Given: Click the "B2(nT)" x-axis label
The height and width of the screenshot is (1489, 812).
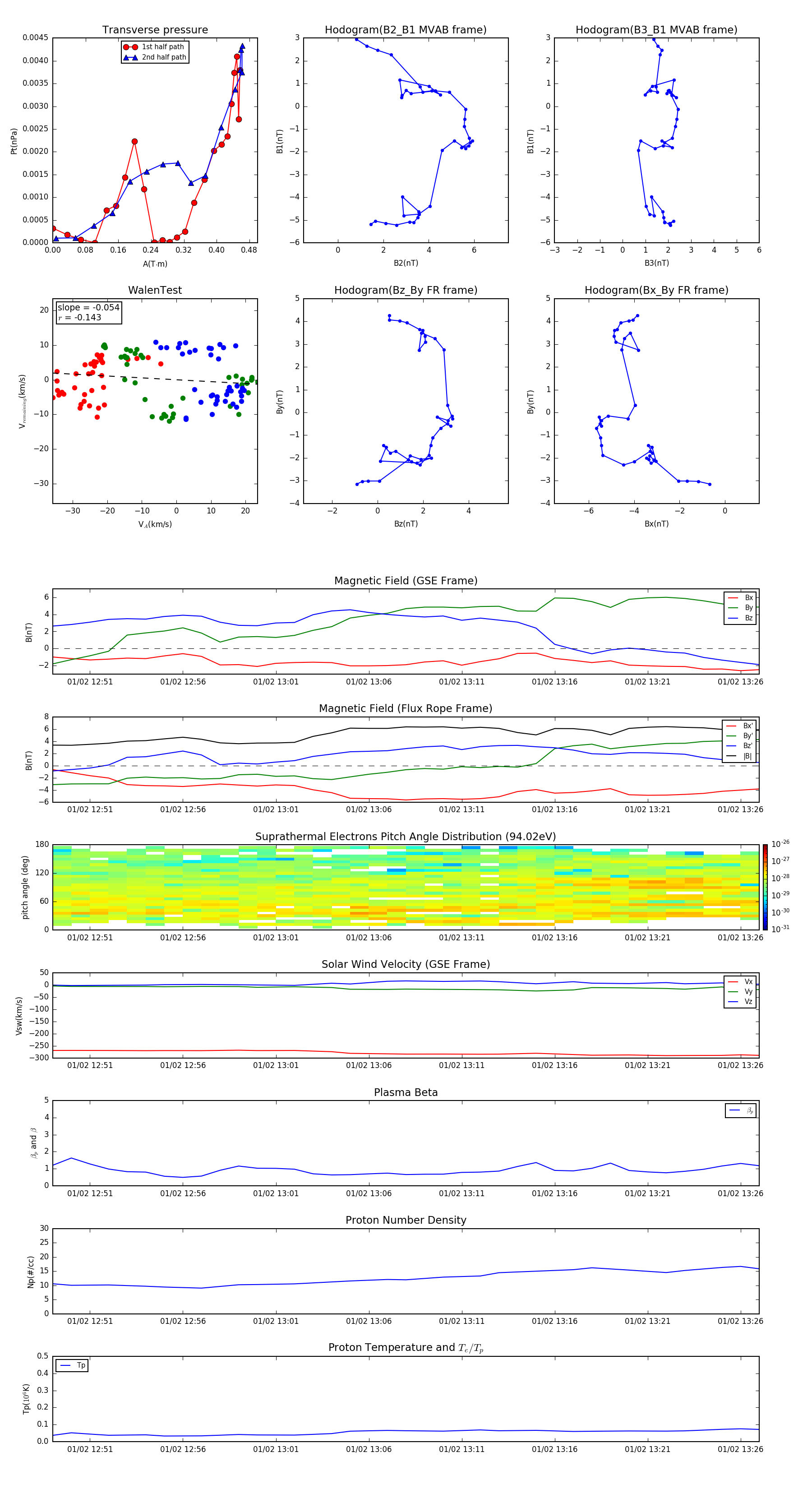Looking at the screenshot, I should point(406,263).
